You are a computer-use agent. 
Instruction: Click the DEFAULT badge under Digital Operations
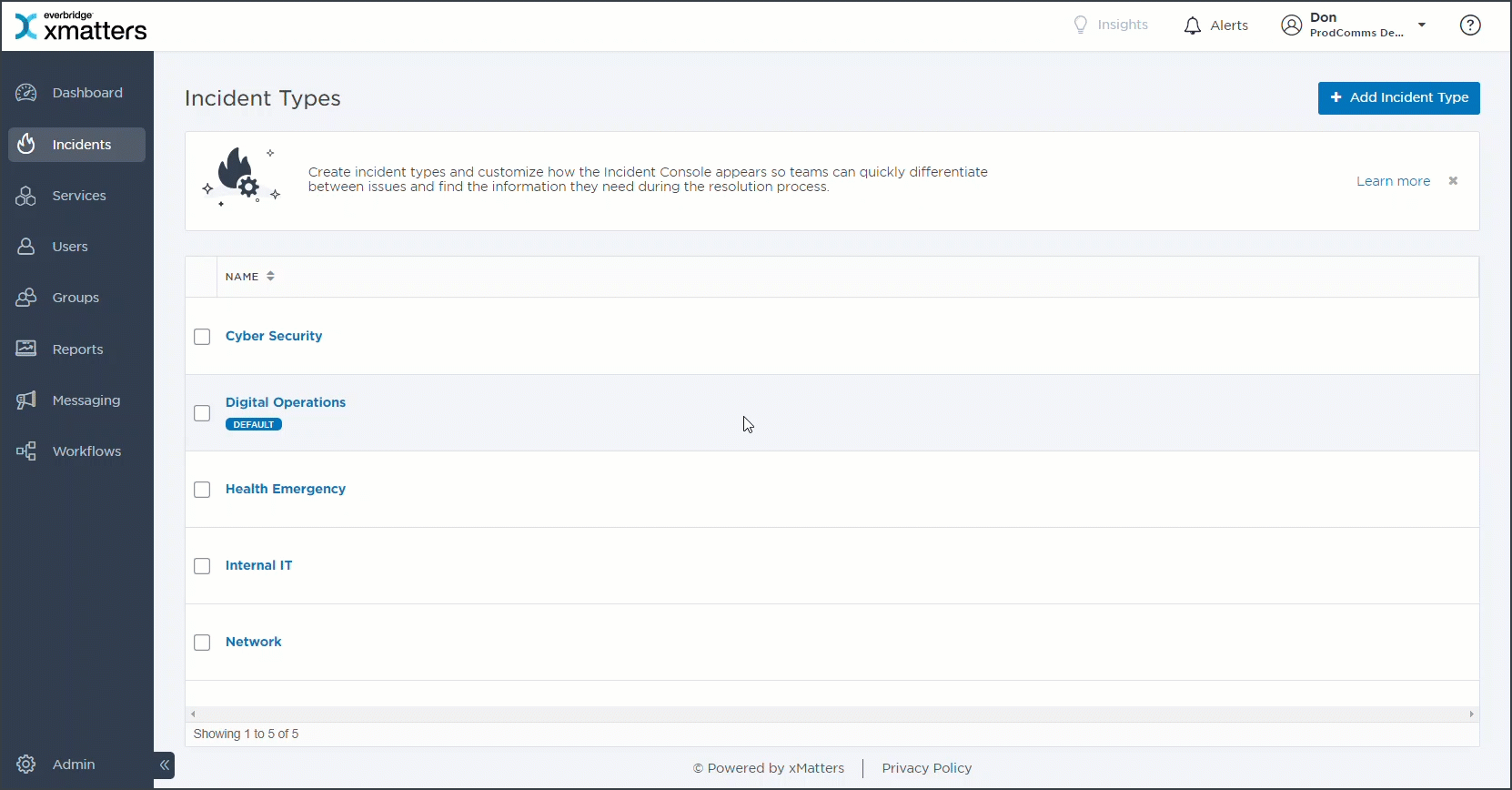(x=254, y=424)
